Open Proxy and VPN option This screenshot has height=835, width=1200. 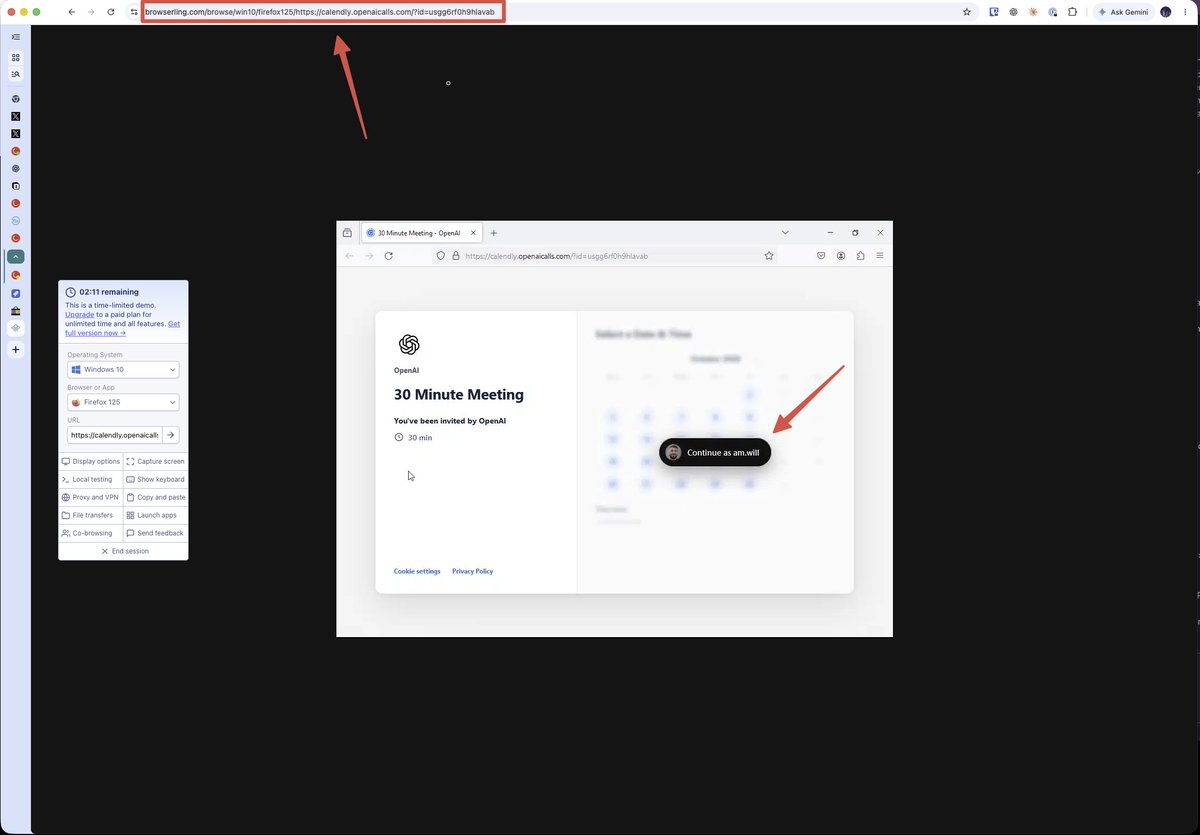[x=90, y=497]
